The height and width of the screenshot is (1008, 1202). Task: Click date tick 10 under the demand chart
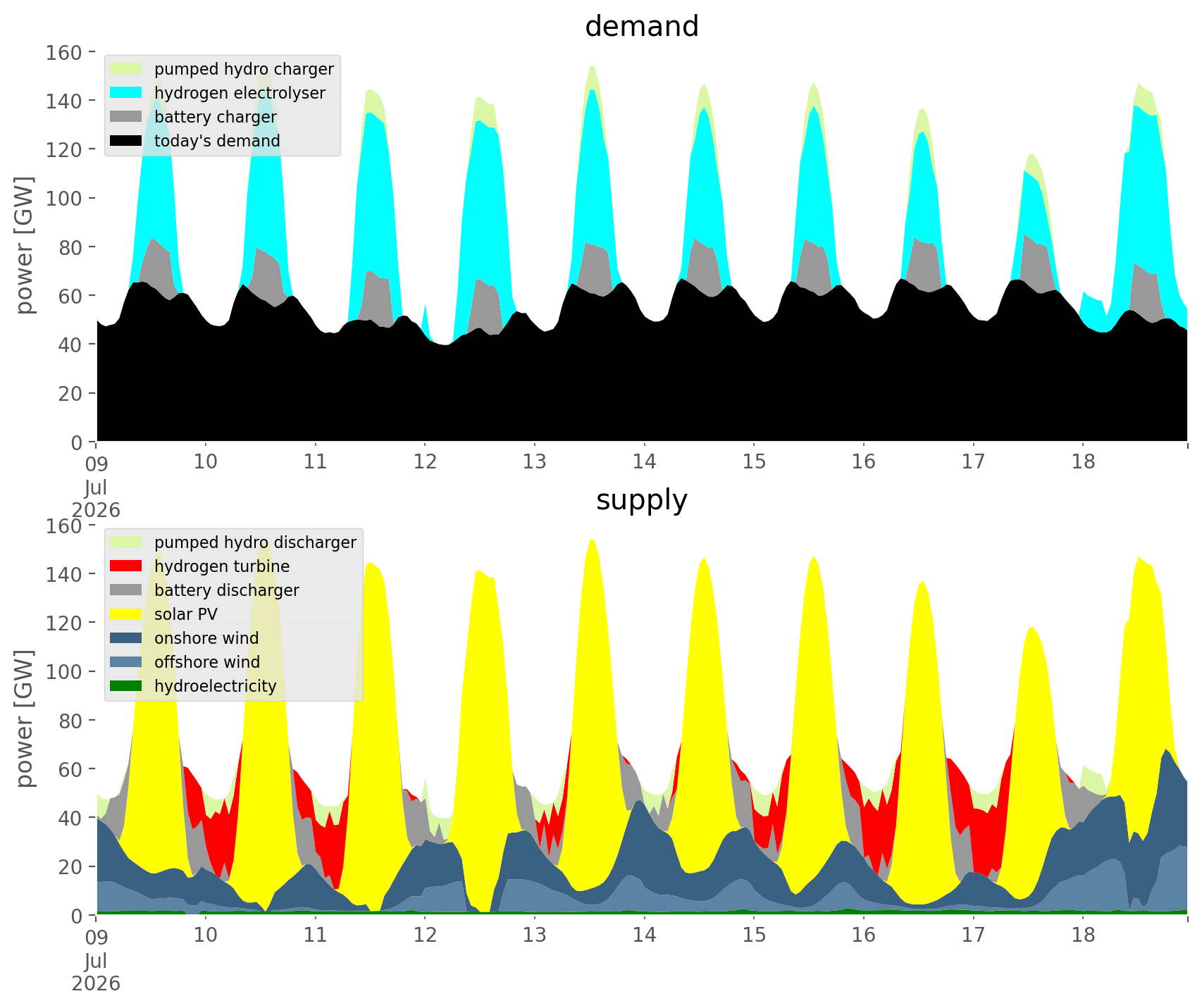click(x=206, y=462)
